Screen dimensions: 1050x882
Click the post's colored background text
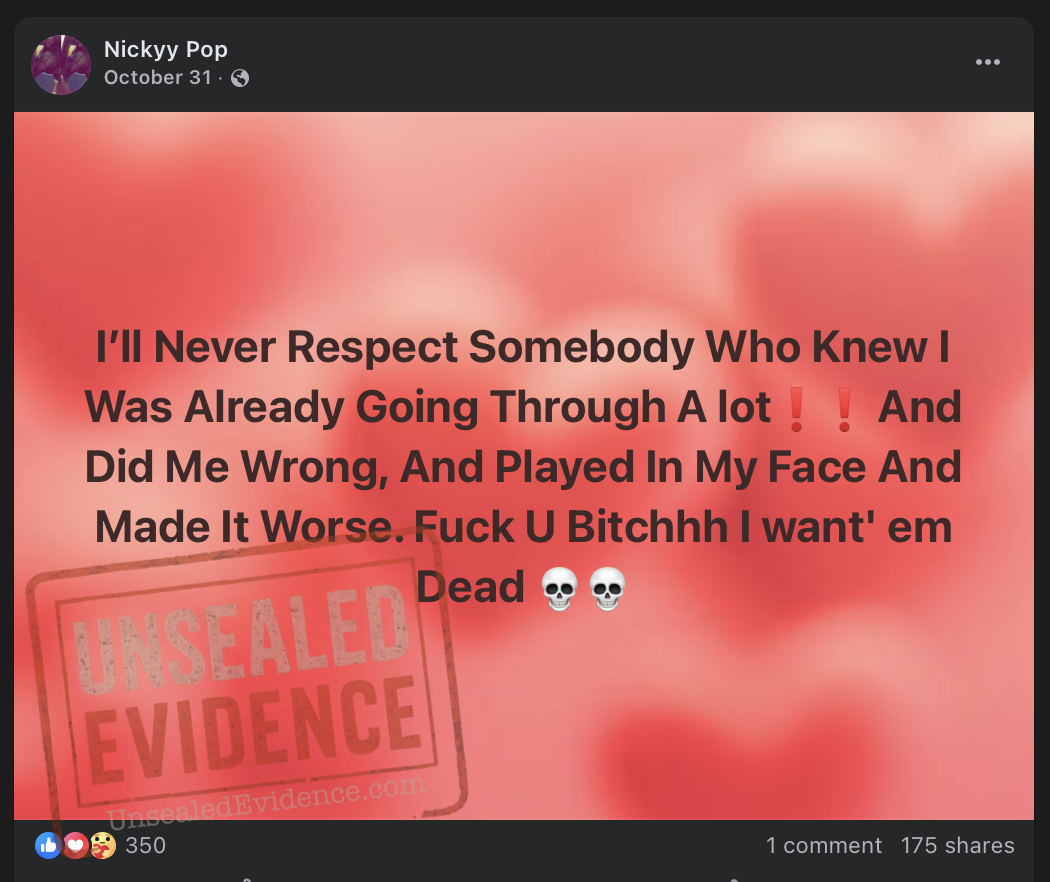pos(523,467)
